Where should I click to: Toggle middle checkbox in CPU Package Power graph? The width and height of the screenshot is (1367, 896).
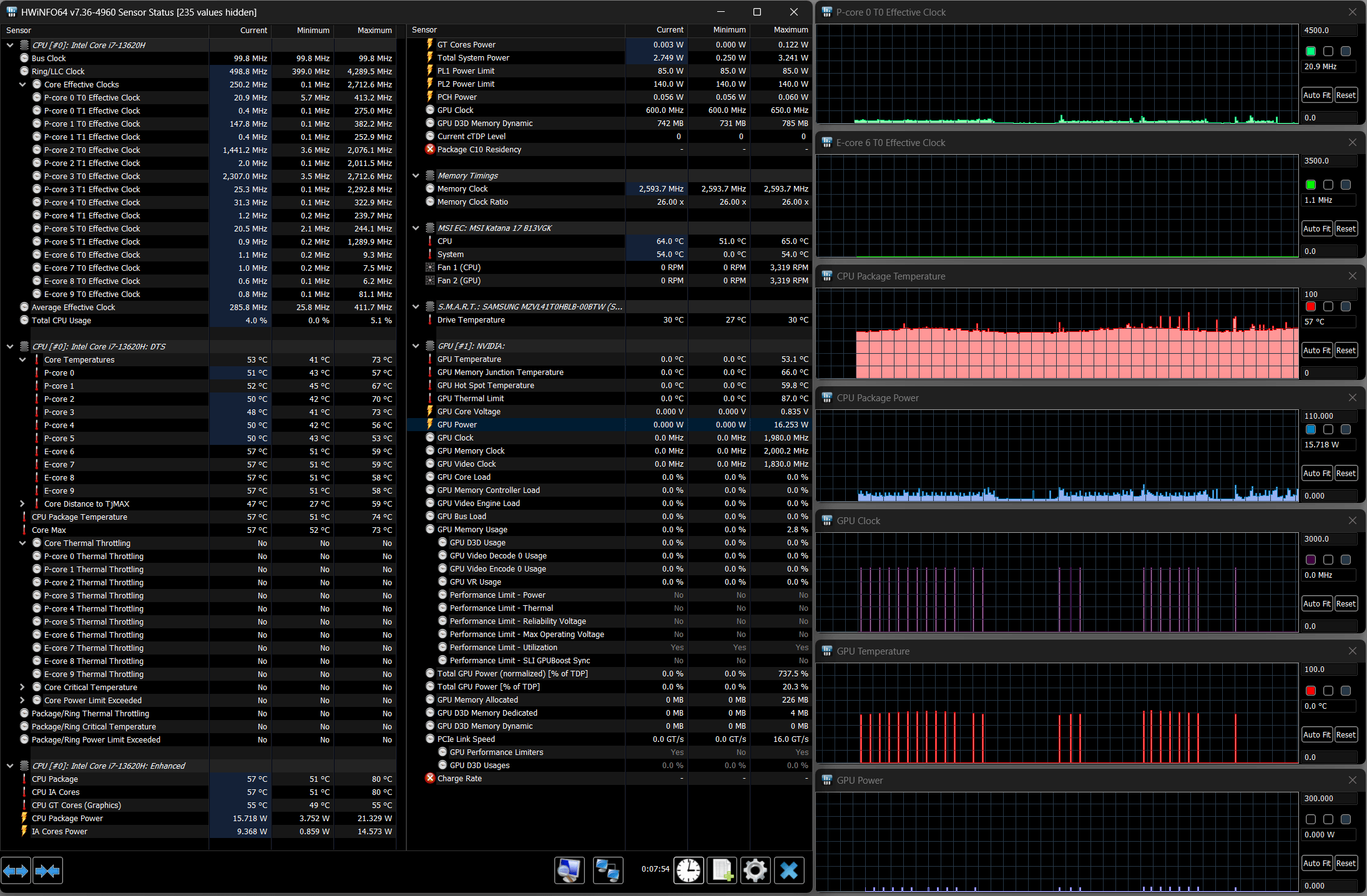(x=1328, y=429)
